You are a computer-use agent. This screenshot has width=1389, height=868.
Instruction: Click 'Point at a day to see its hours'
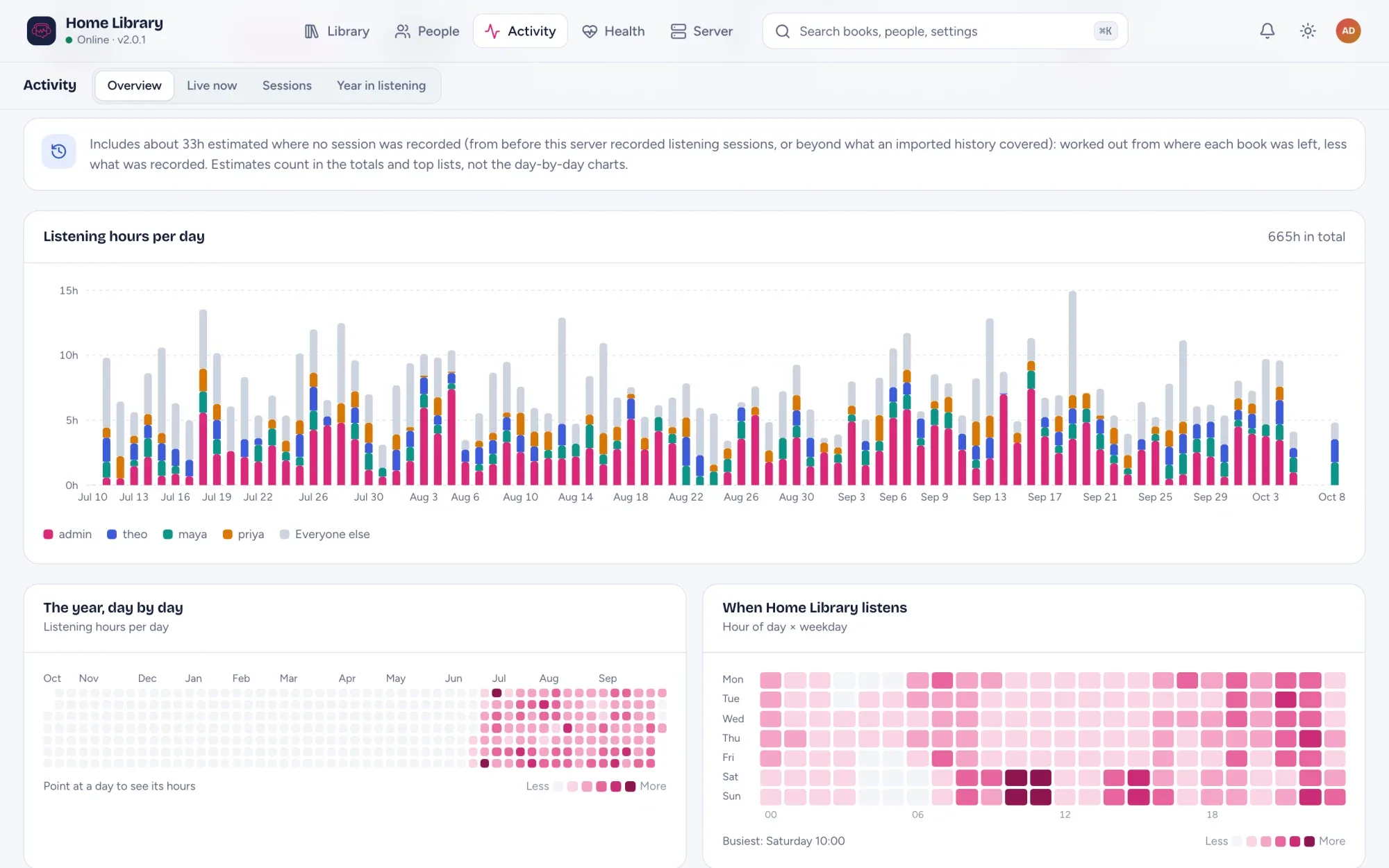tap(119, 786)
